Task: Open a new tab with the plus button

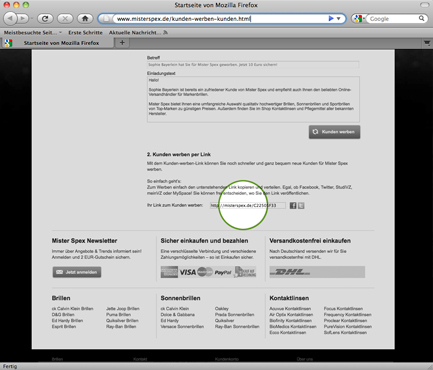Action: tap(122, 42)
